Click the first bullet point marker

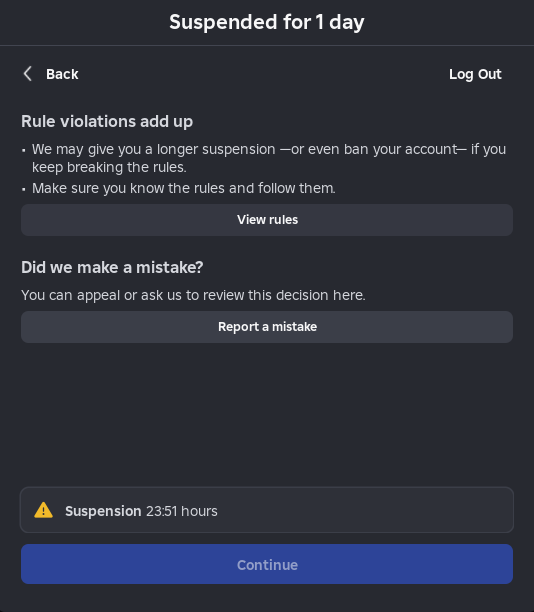[24, 150]
